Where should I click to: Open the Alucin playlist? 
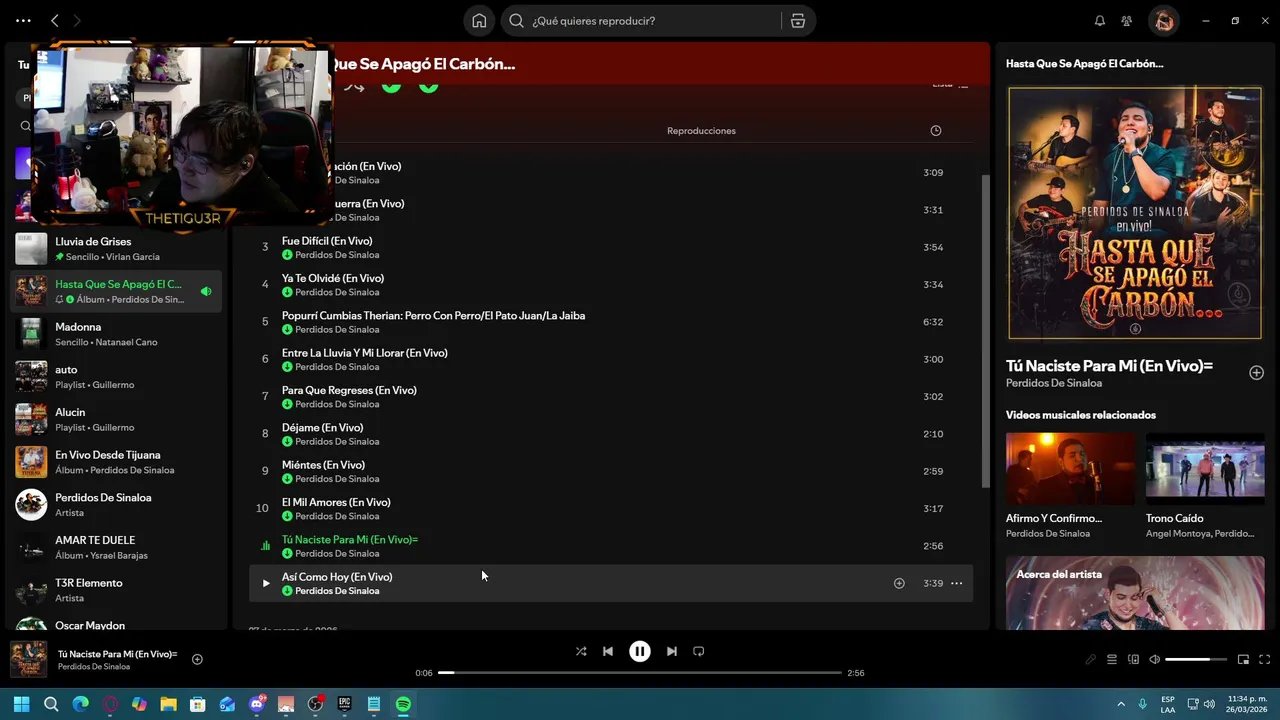(116, 419)
